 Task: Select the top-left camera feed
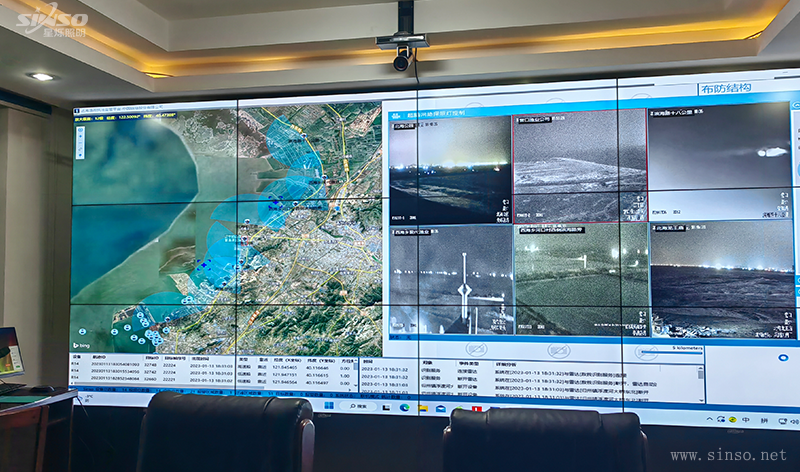click(x=450, y=170)
